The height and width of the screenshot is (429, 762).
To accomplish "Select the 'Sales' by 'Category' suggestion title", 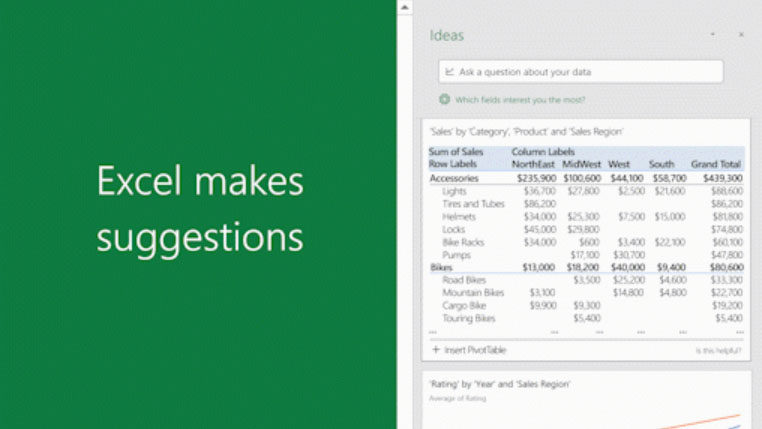I will point(526,131).
